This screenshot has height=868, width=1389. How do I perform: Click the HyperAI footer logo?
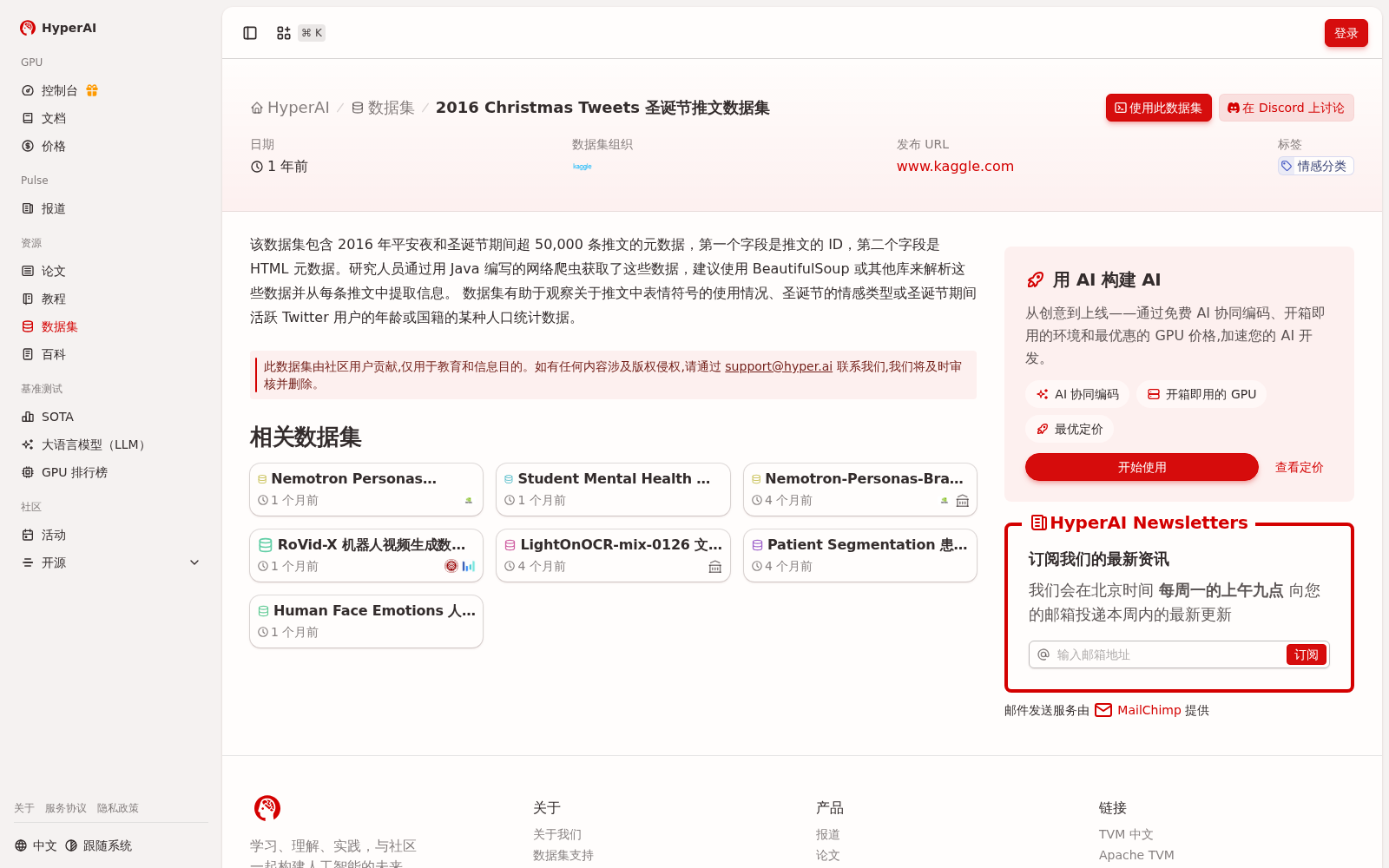[267, 808]
